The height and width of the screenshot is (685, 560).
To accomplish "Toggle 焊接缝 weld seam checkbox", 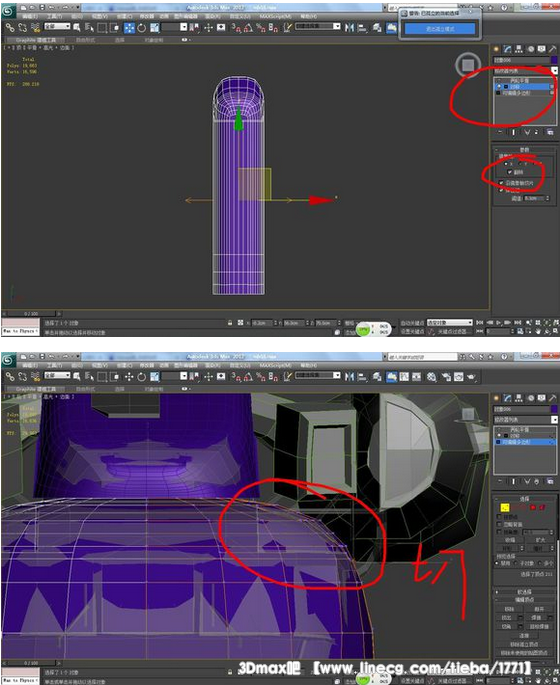I will pyautogui.click(x=501, y=190).
